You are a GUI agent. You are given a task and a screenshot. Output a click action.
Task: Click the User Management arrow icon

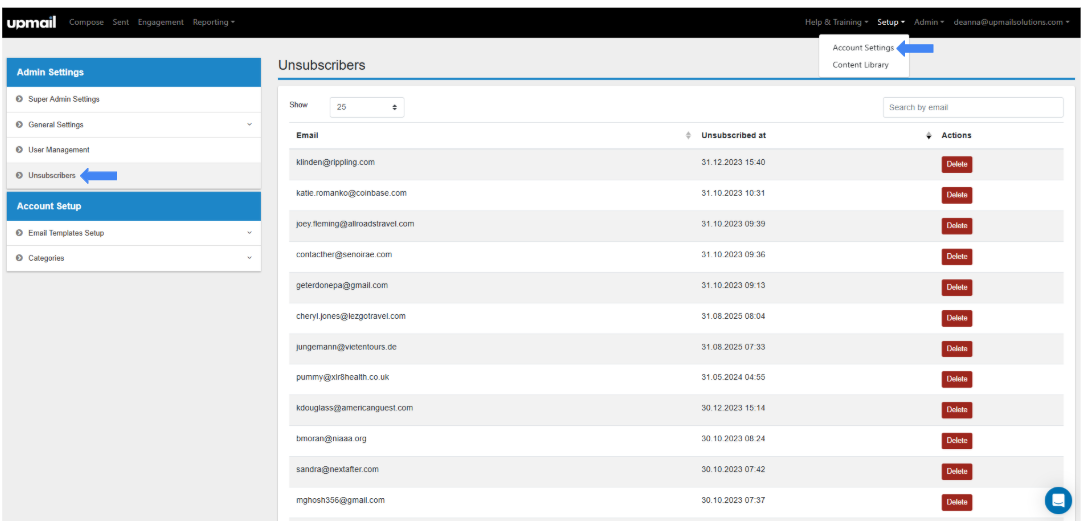click(x=19, y=149)
